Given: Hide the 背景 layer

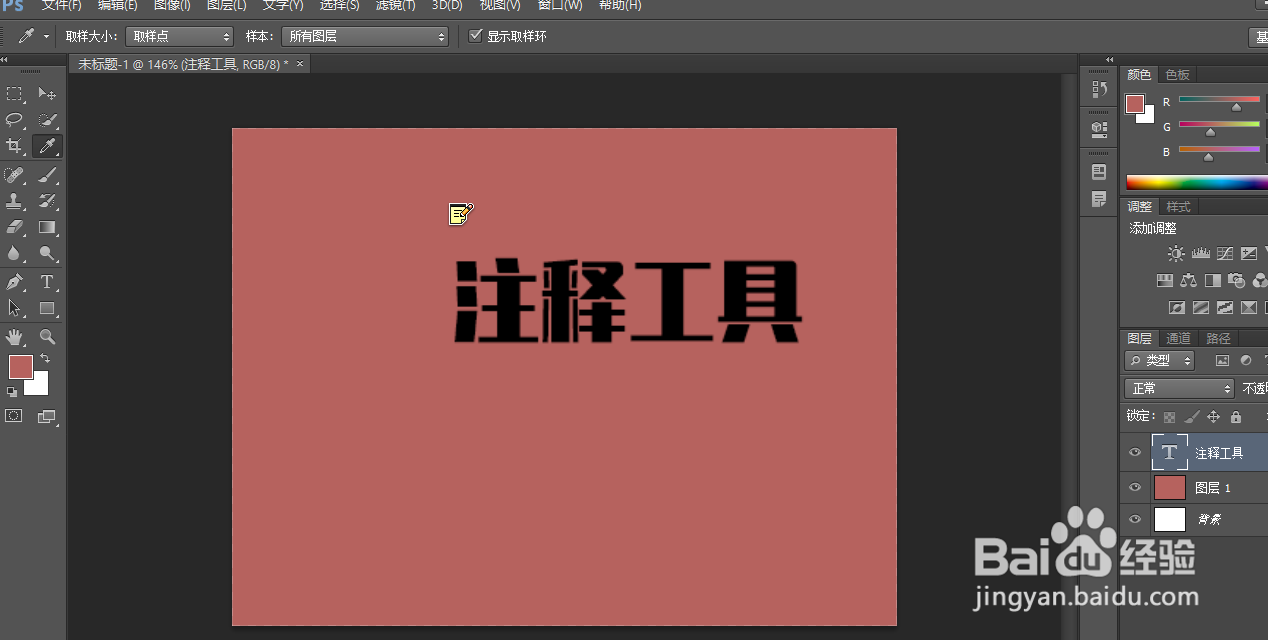Looking at the screenshot, I should 1134,520.
